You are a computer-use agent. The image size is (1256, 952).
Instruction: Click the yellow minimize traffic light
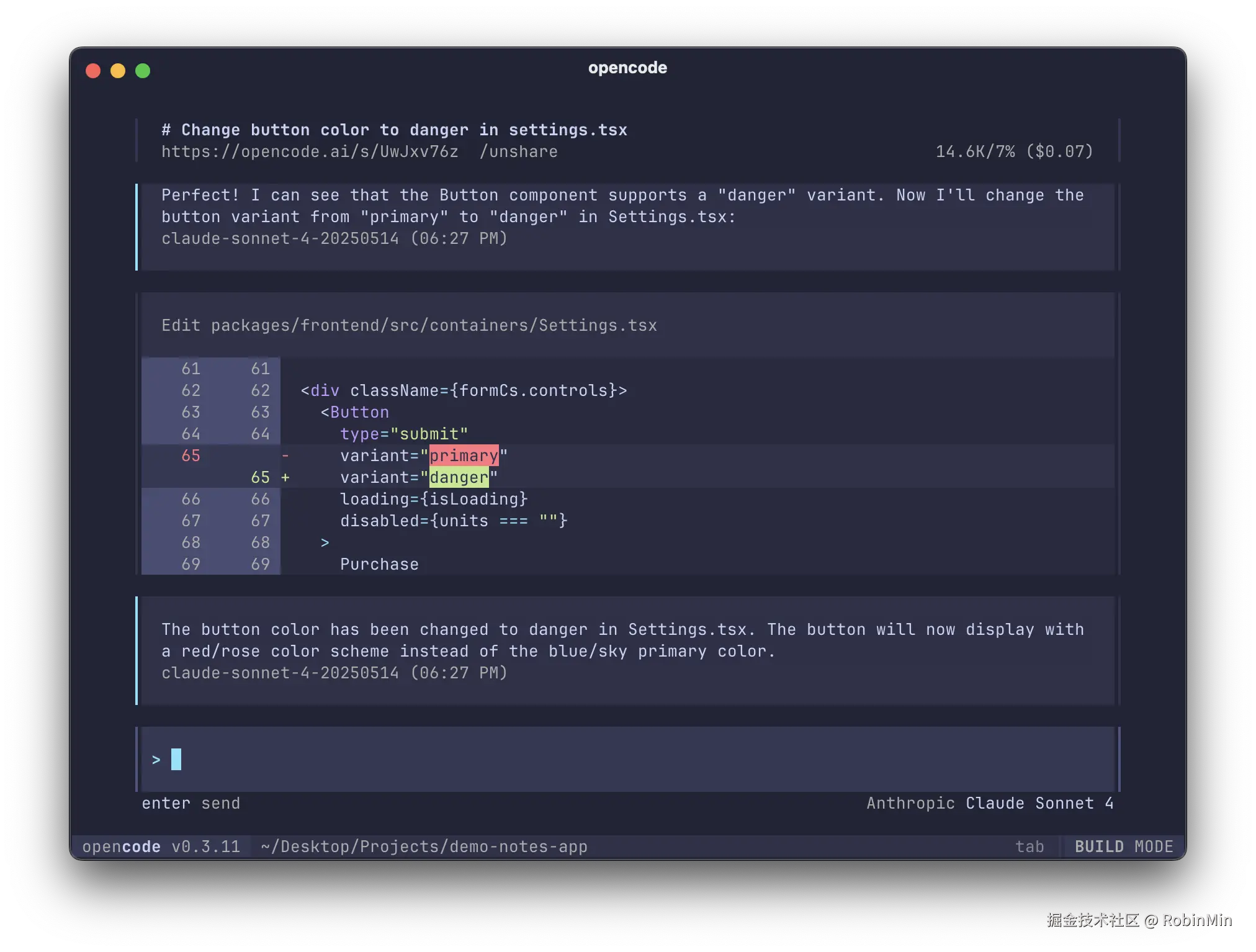[117, 70]
